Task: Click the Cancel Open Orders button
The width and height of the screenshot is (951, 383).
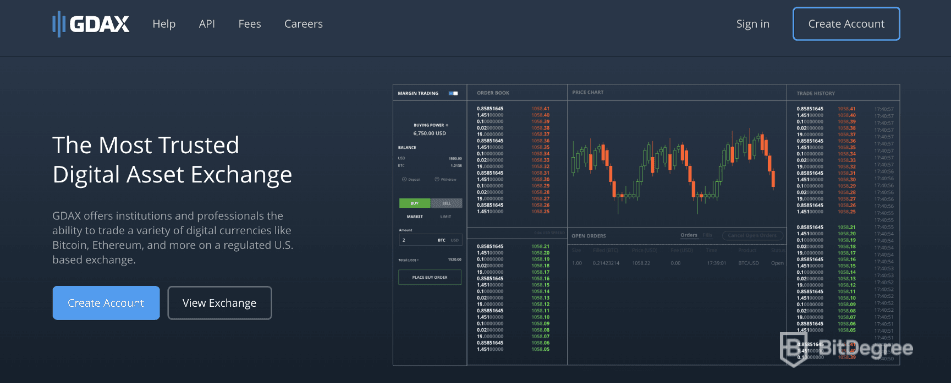Action: pos(752,236)
